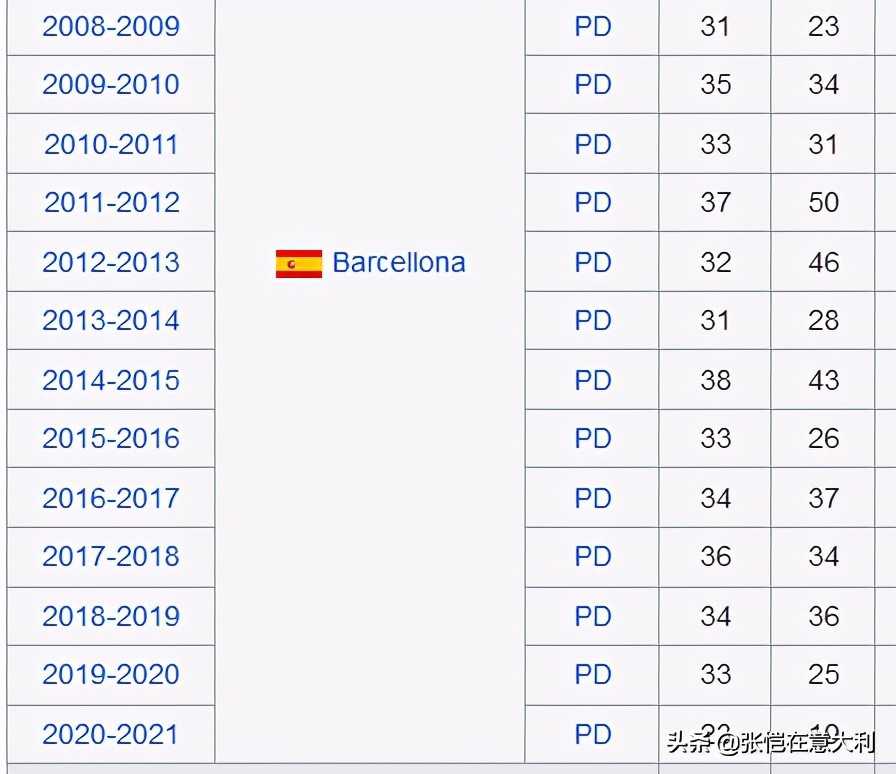Image resolution: width=896 pixels, height=774 pixels.
Task: Click PD link in 2014-2015 row
Action: [593, 380]
